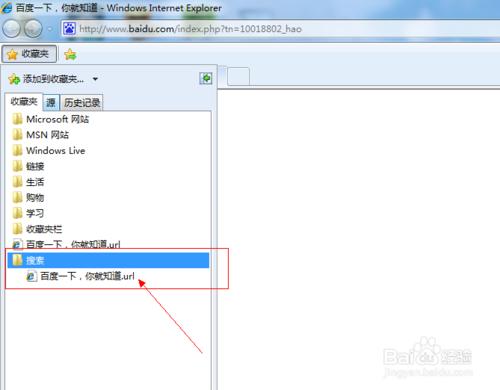Click the IE page icon beside nested 百度一下 url
Viewport: 500px width, 390px height.
pyautogui.click(x=31, y=276)
